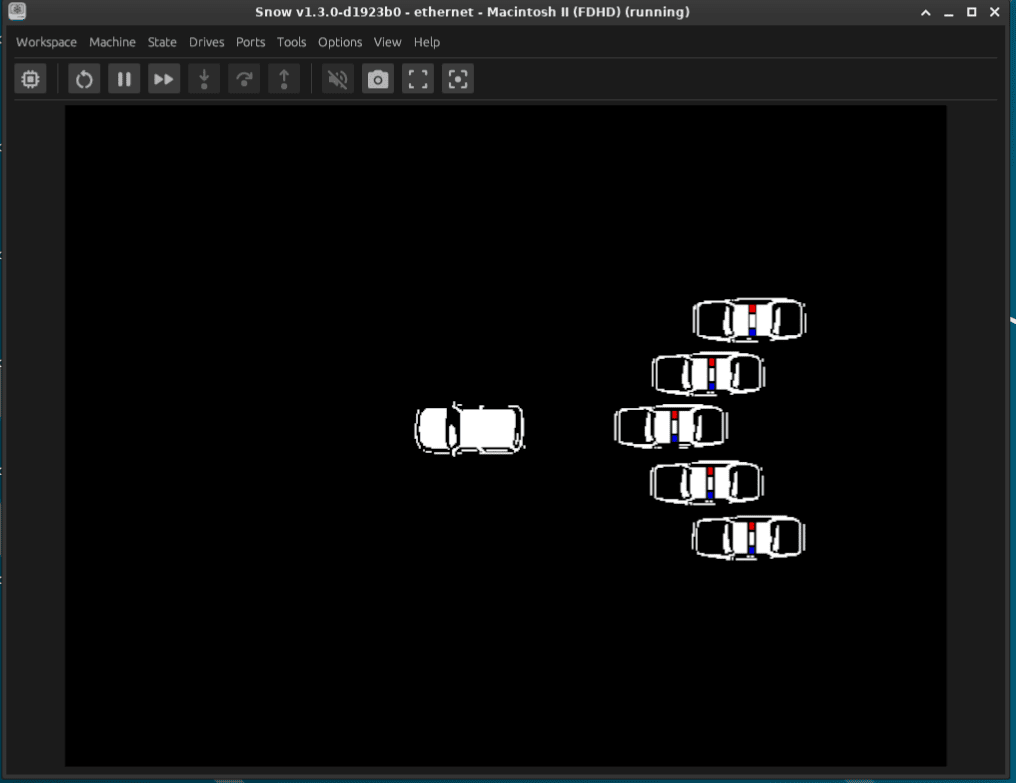Viewport: 1016px width, 783px height.
Task: Open the Options menu
Action: [x=340, y=42]
